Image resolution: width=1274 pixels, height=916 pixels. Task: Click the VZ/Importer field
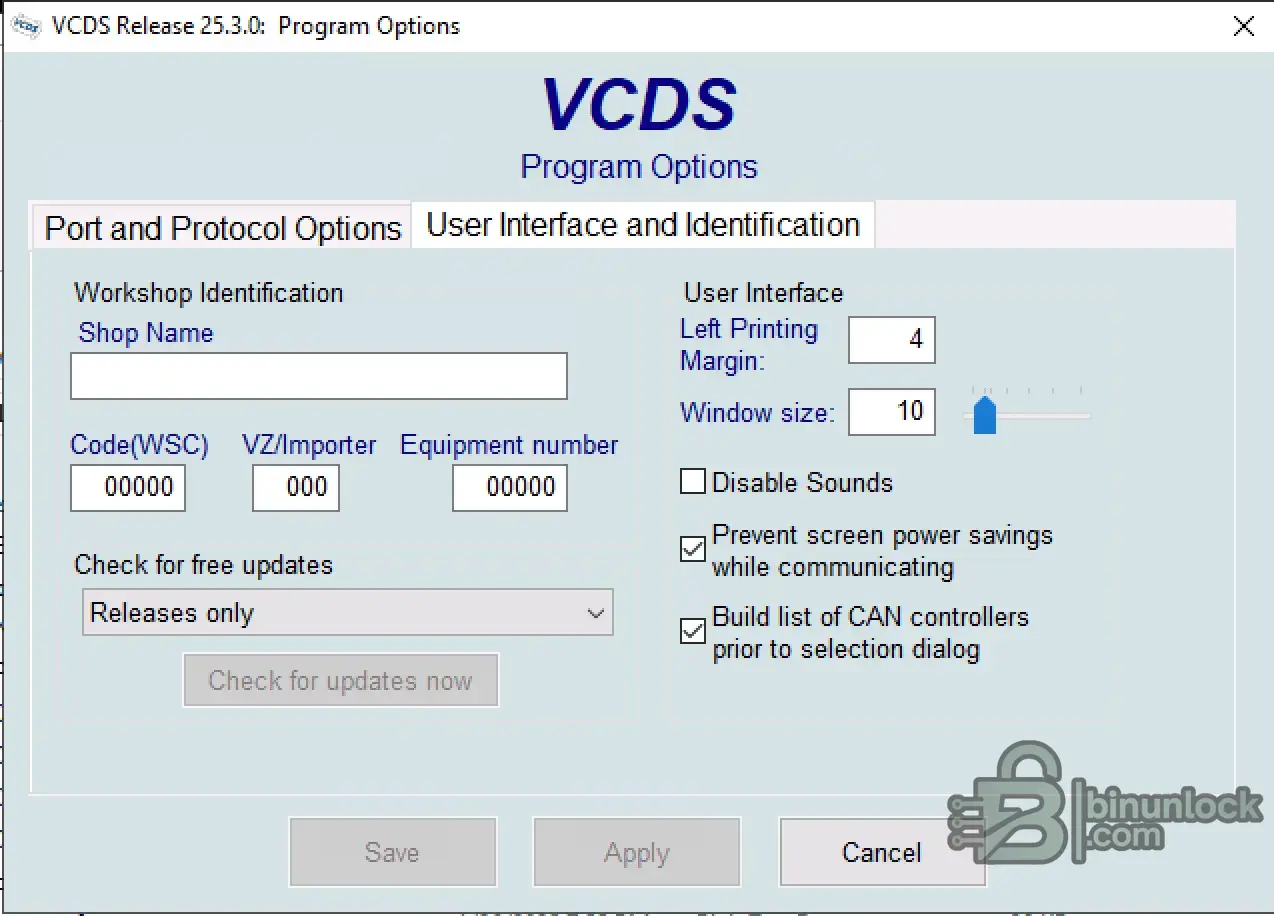(x=296, y=488)
